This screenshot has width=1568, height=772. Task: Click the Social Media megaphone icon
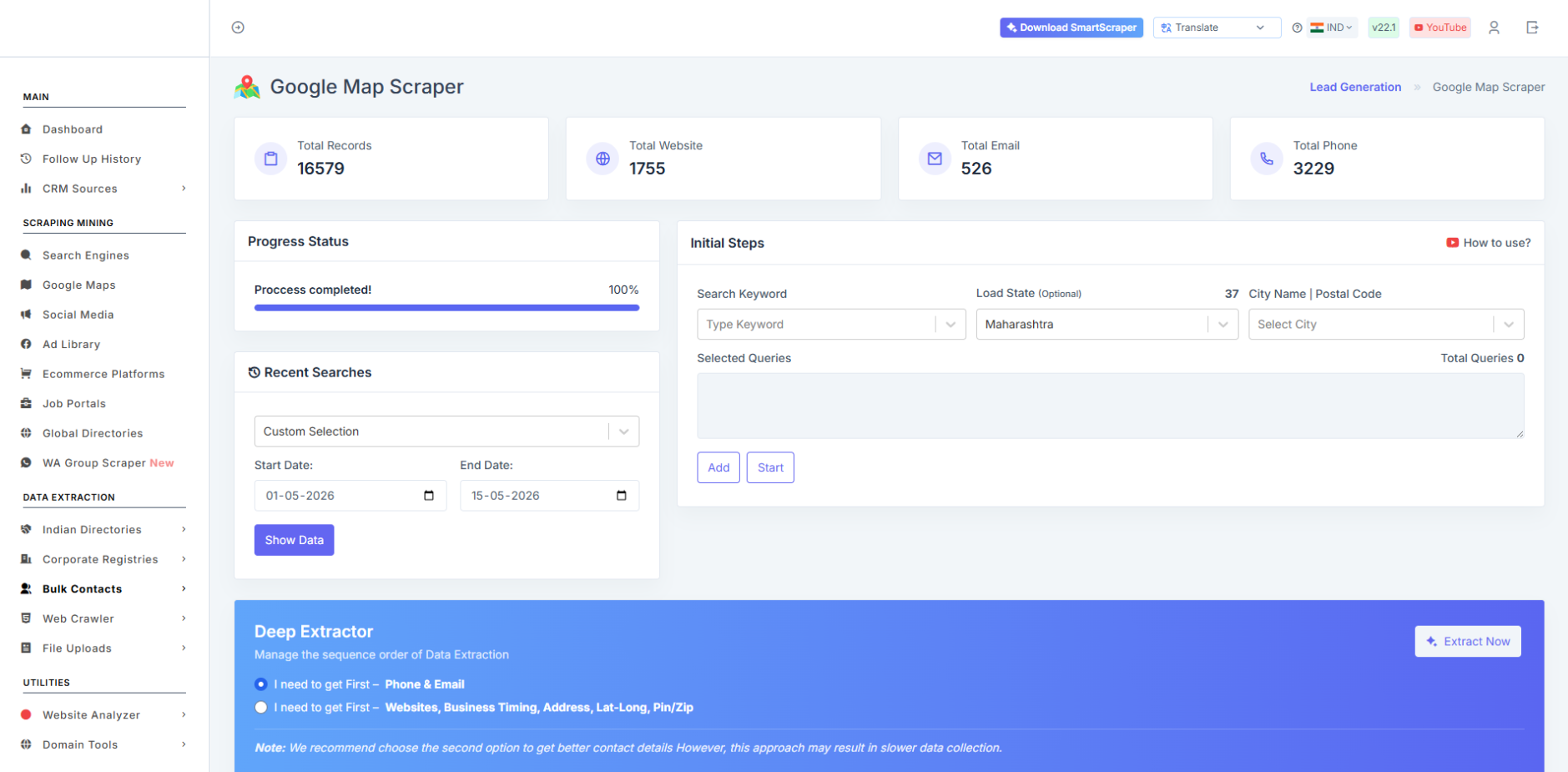tap(26, 315)
